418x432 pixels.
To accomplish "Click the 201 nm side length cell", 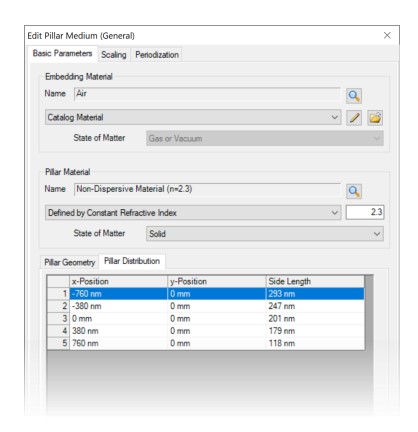I will pyautogui.click(x=315, y=319).
